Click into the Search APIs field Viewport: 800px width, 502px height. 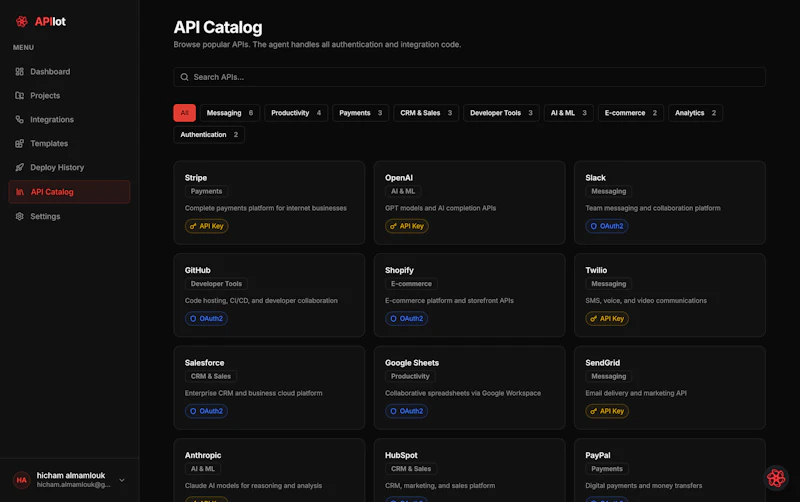tap(469, 77)
